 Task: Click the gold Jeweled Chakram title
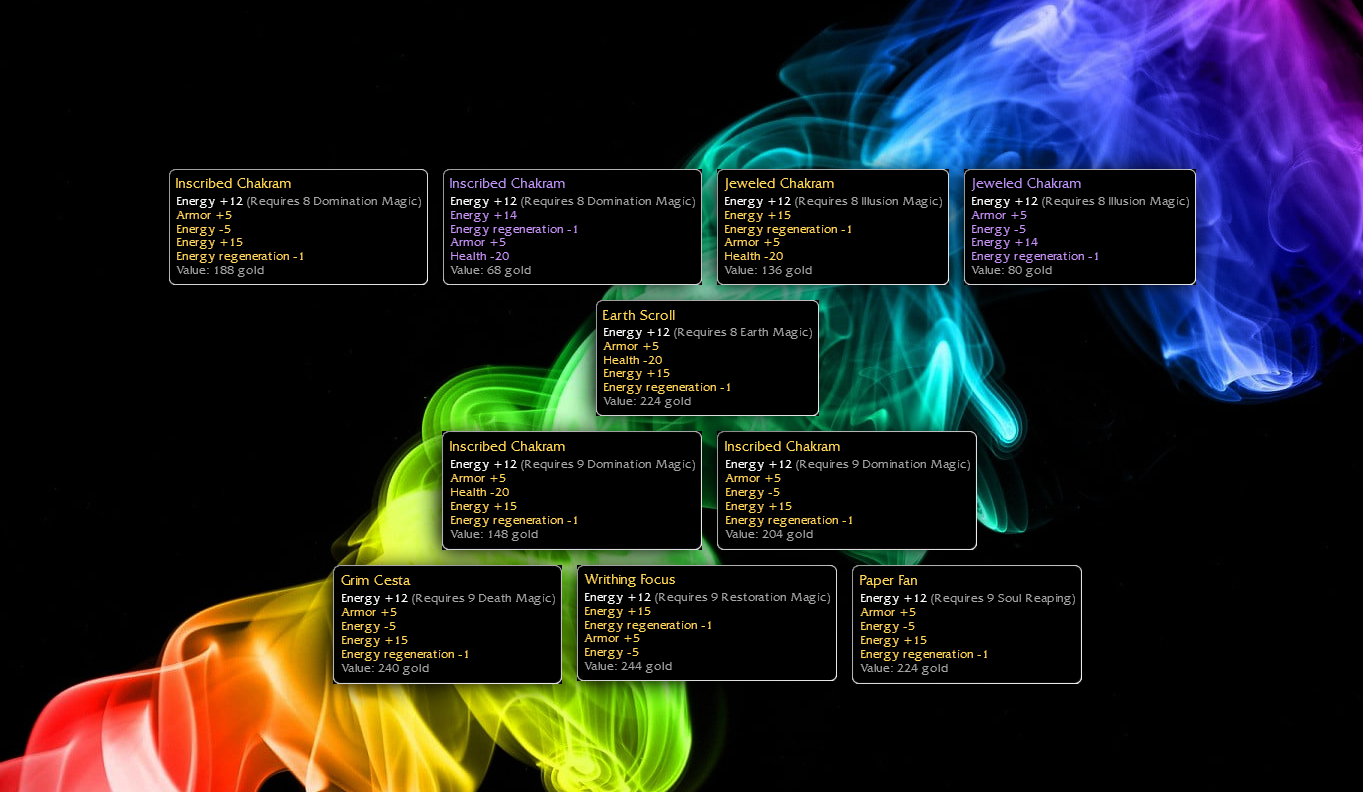point(779,183)
